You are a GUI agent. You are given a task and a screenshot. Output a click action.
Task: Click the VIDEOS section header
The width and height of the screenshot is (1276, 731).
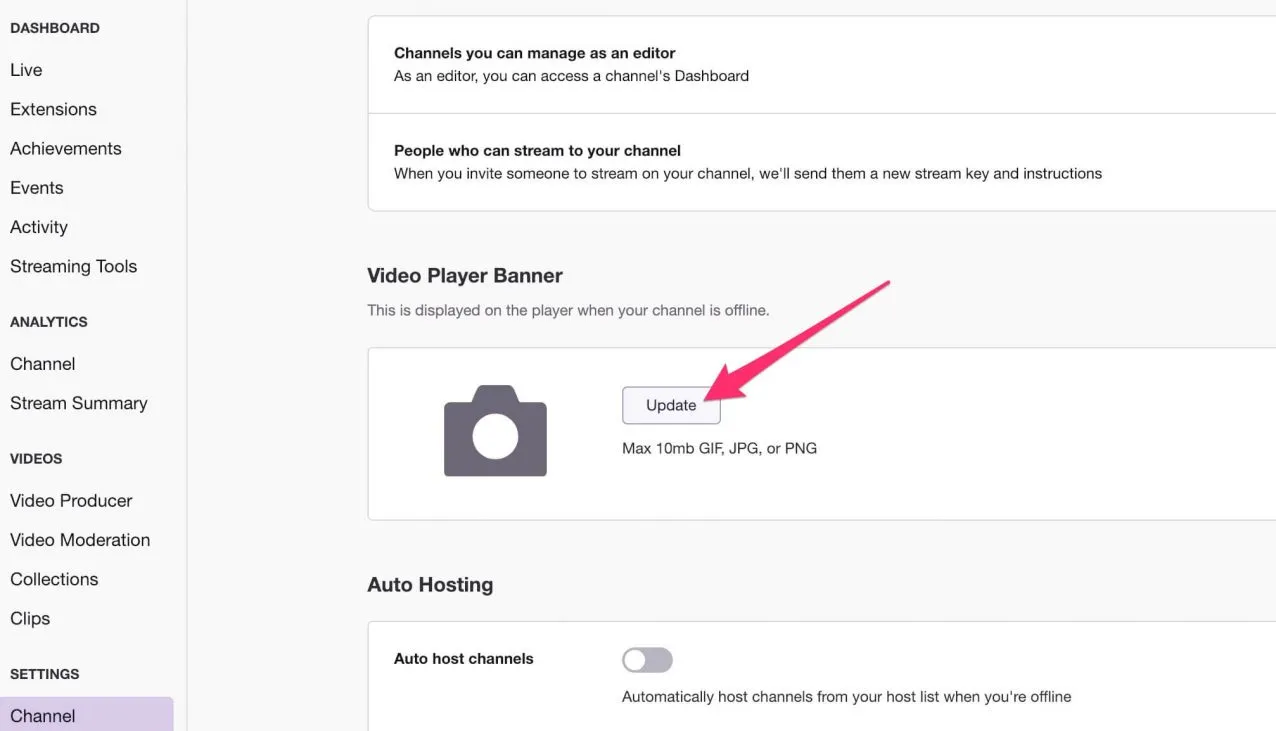pyautogui.click(x=36, y=459)
